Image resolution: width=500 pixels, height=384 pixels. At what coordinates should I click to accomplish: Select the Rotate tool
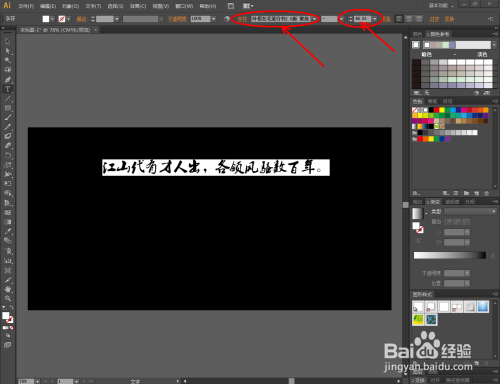pos(8,155)
